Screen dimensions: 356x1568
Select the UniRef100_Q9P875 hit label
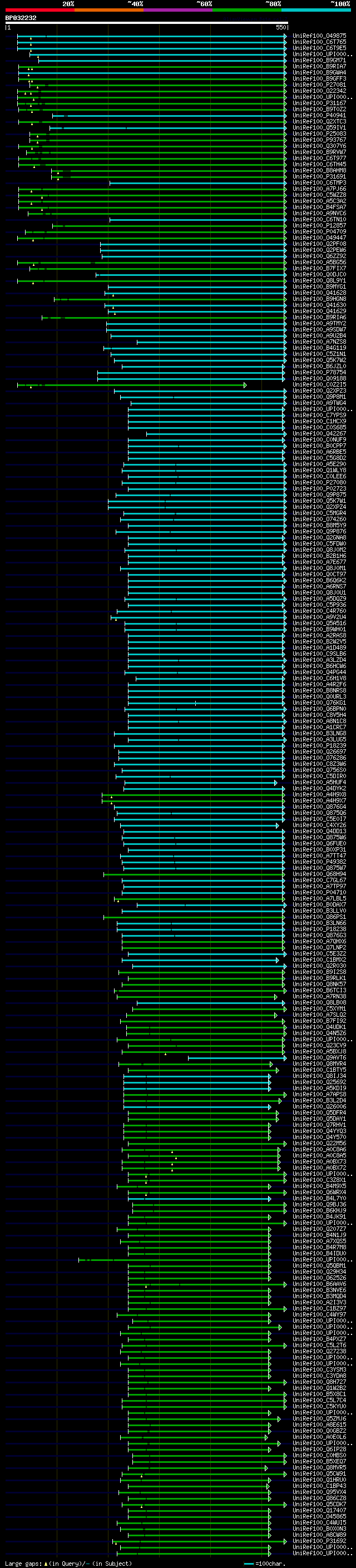[x=319, y=495]
